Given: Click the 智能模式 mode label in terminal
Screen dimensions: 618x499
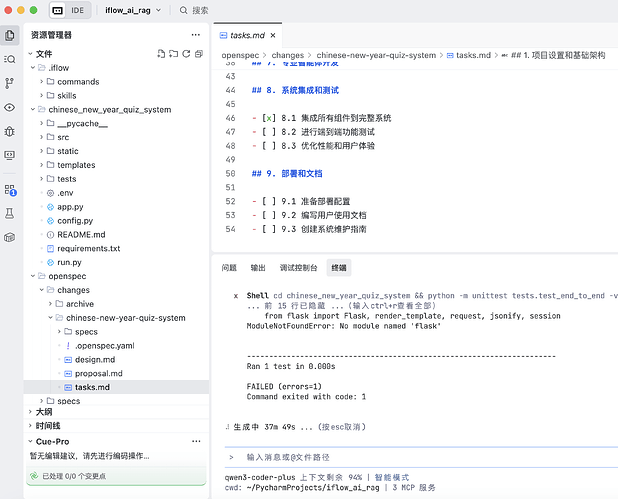Looking at the screenshot, I should (392, 477).
